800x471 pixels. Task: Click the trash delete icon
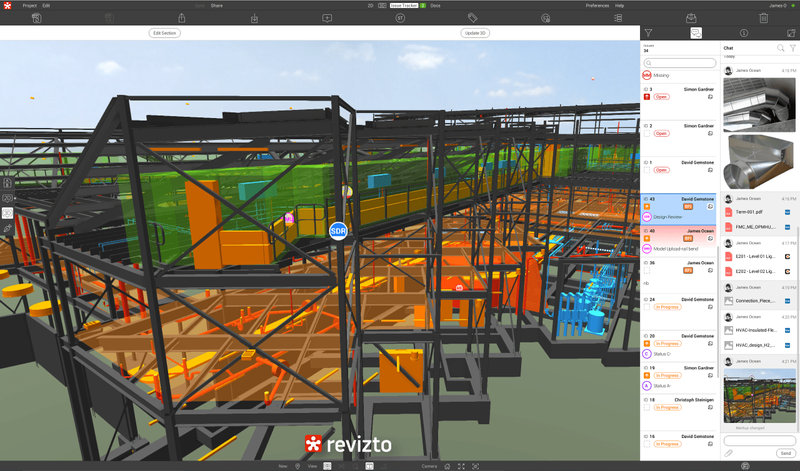[763, 18]
